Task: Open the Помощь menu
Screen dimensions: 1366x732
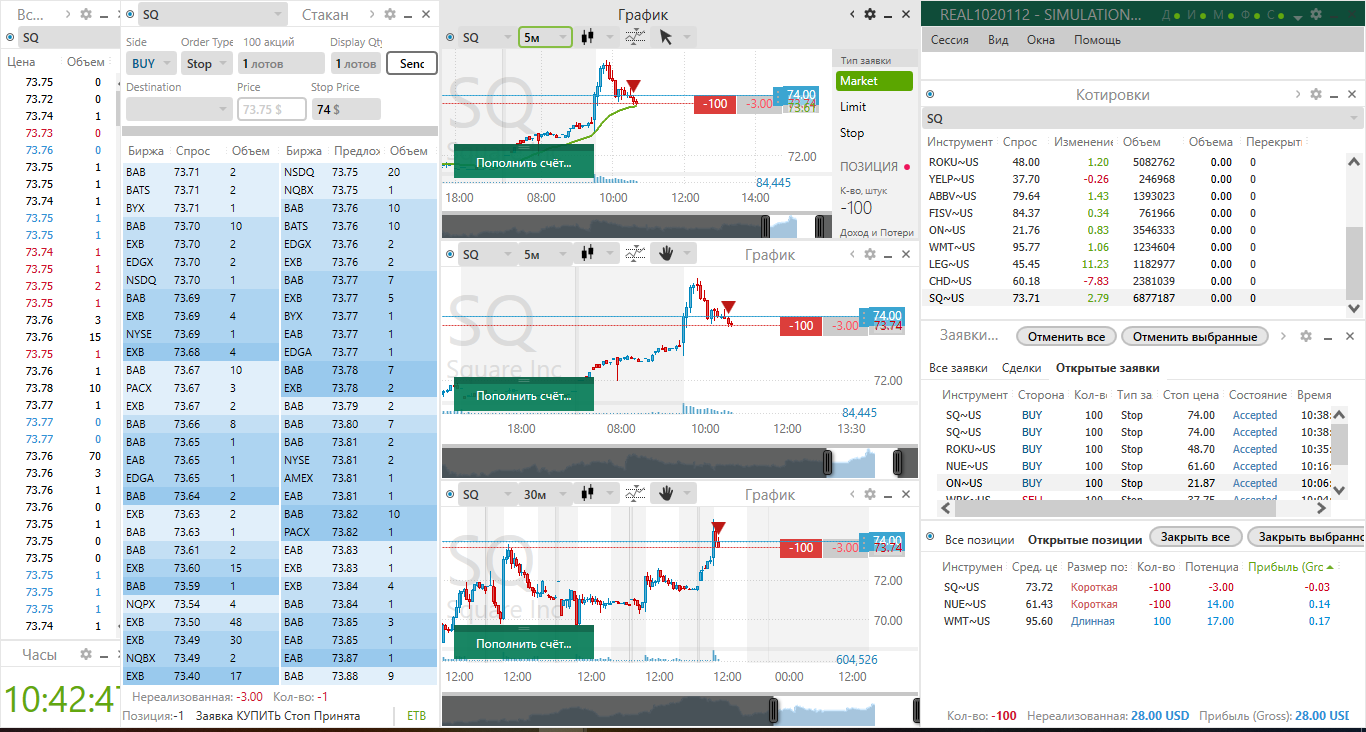Action: pos(1098,40)
